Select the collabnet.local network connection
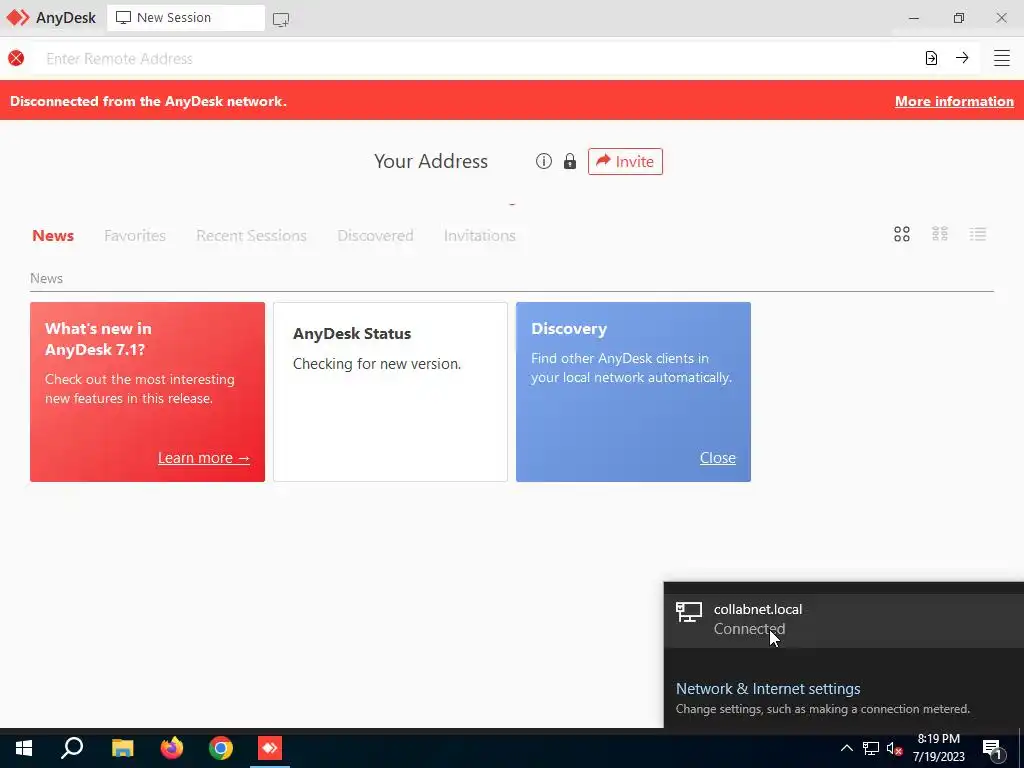This screenshot has height=768, width=1024. pyautogui.click(x=844, y=619)
